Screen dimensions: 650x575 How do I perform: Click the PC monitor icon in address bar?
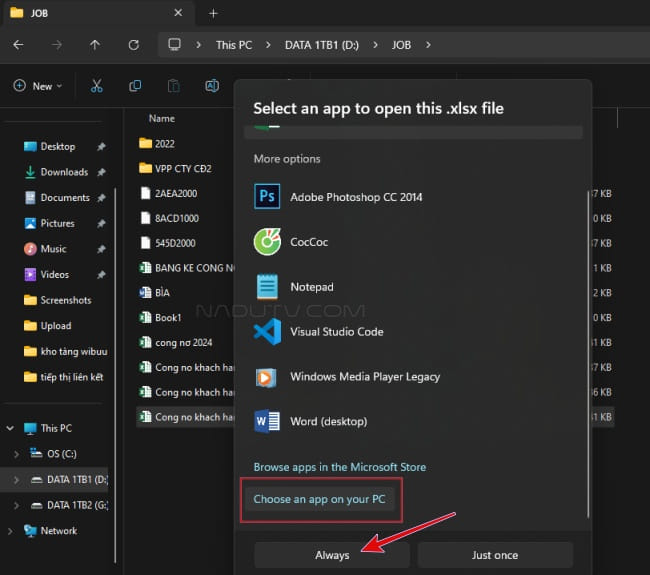174,44
